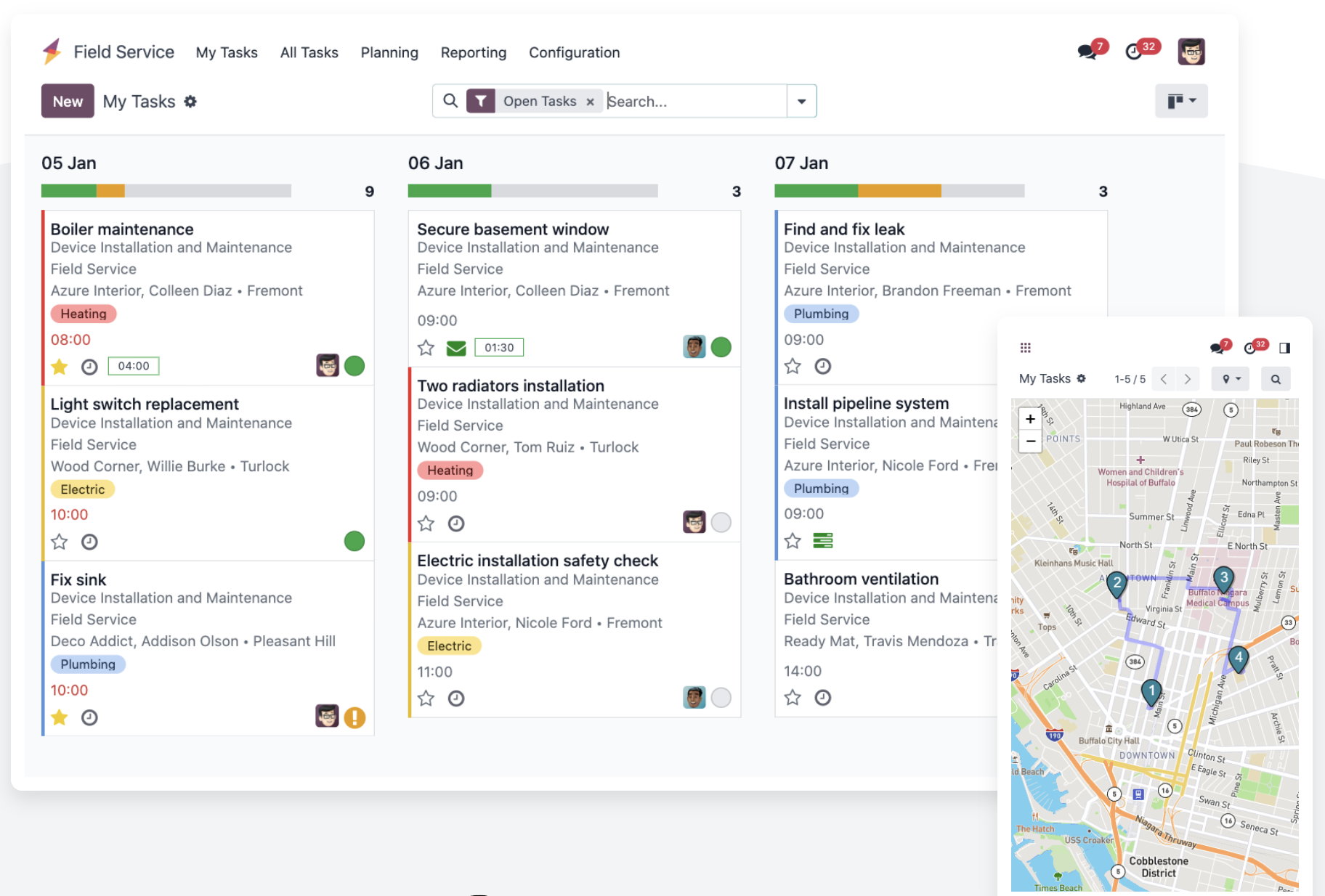Image resolution: width=1325 pixels, height=896 pixels.
Task: Remove the Open Tasks filter
Action: tap(591, 102)
